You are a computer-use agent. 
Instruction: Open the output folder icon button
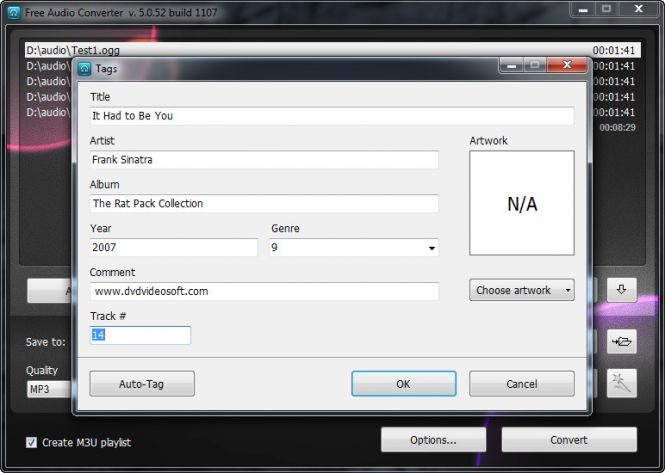(x=621, y=341)
